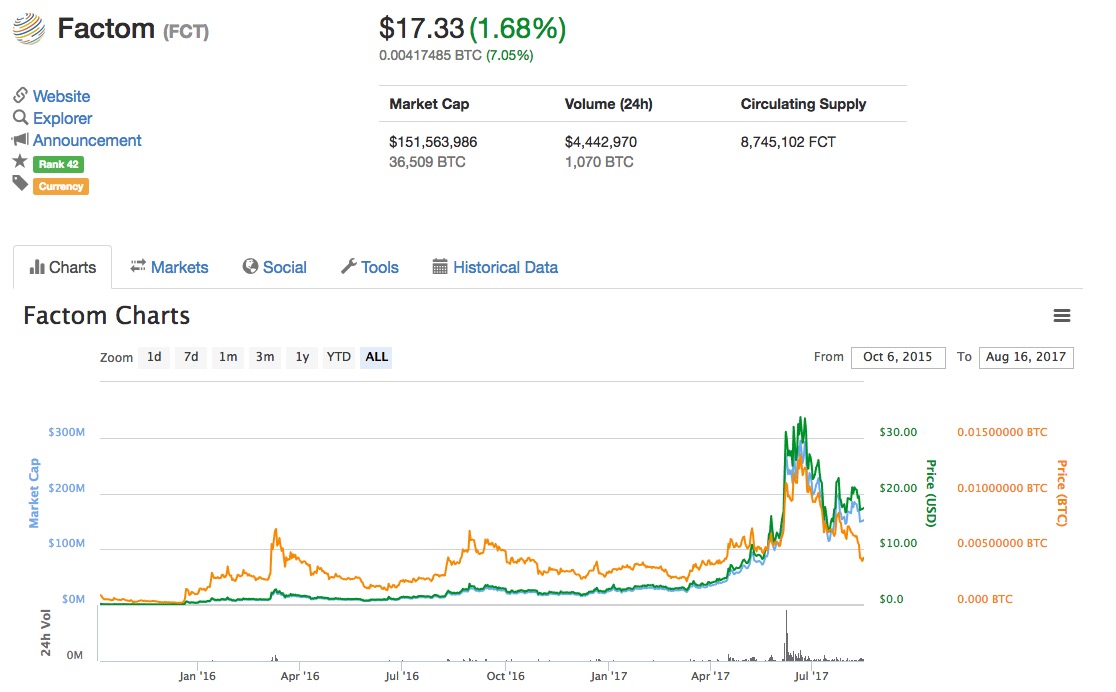Click the 0.01500000 BTC axis tick
Viewport: 1116px width, 692px height.
[x=1002, y=432]
